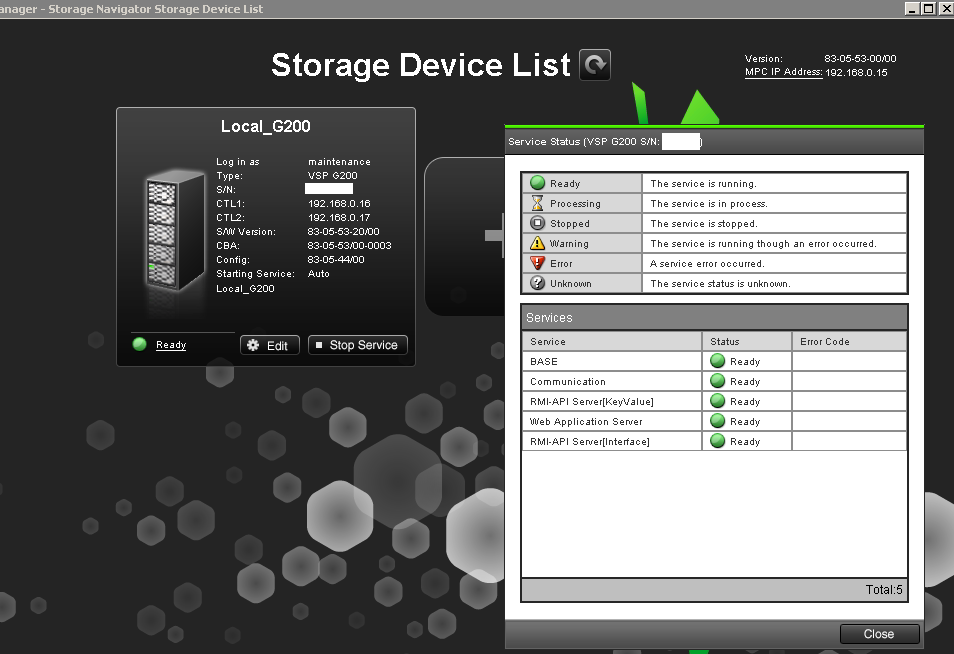Click Starting Service Auto value
Screen dimensions: 954x654
pyautogui.click(x=319, y=274)
